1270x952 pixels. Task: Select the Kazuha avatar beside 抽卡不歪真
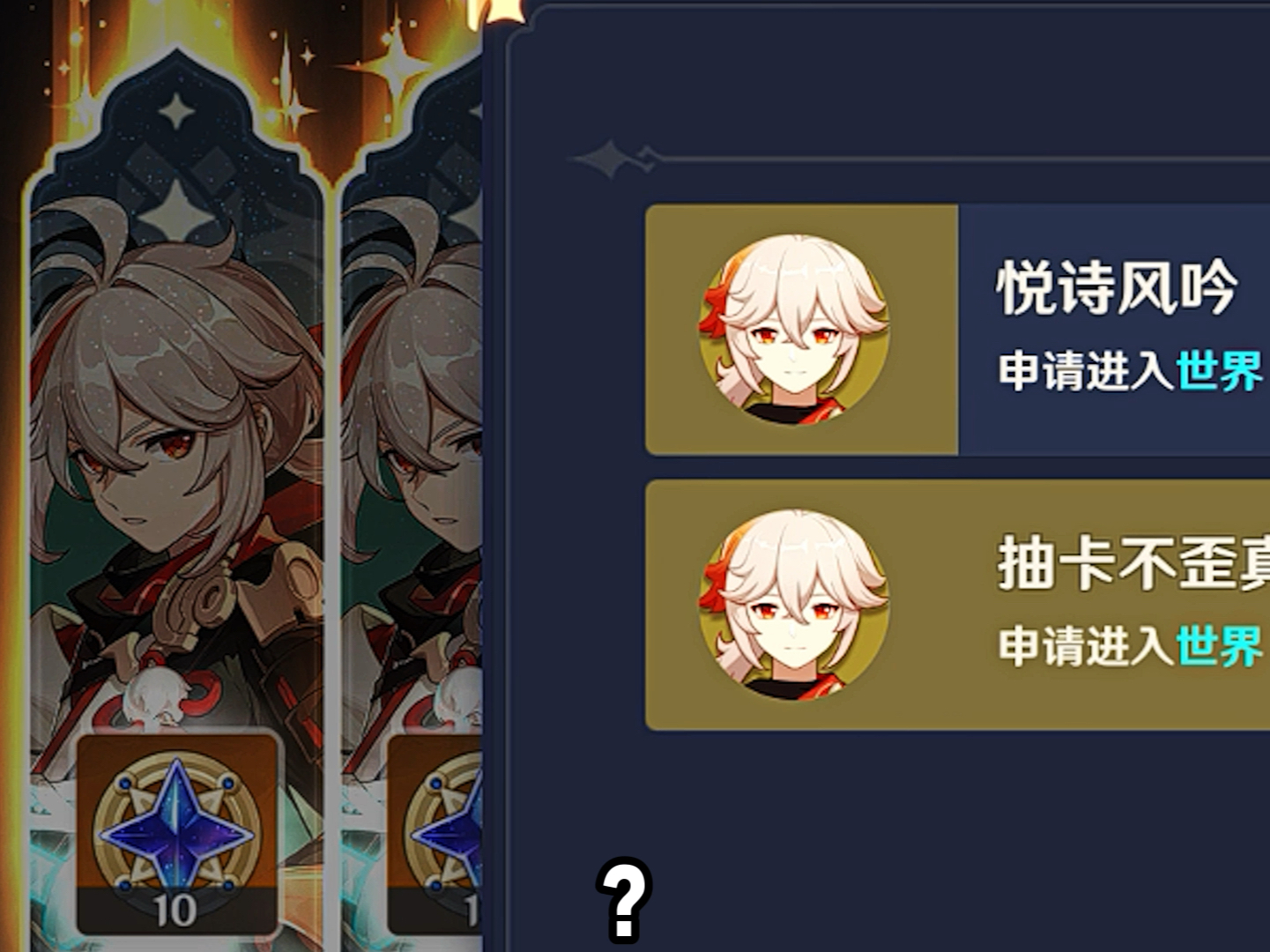[793, 604]
